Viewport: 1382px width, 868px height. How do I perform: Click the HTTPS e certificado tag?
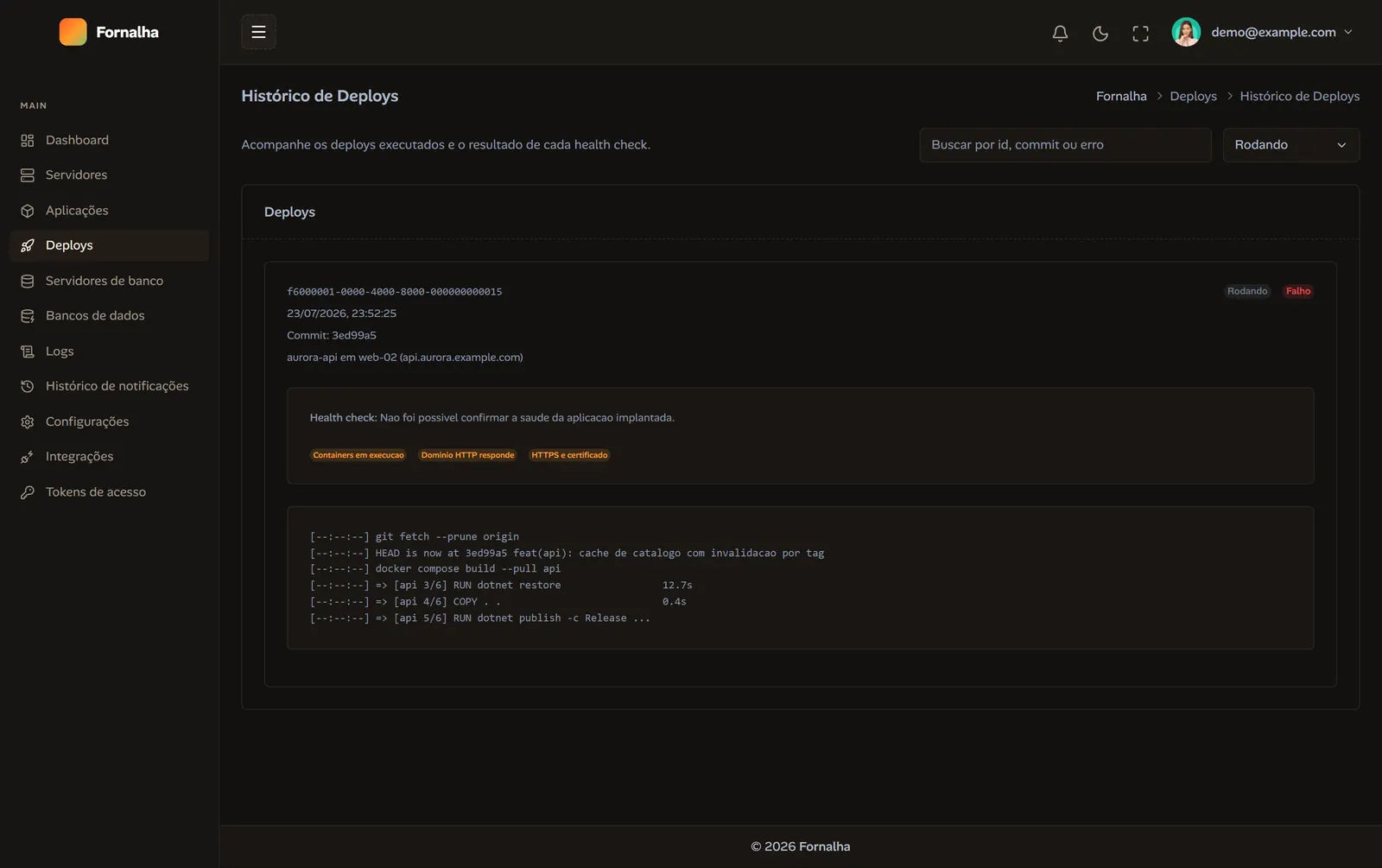point(569,455)
